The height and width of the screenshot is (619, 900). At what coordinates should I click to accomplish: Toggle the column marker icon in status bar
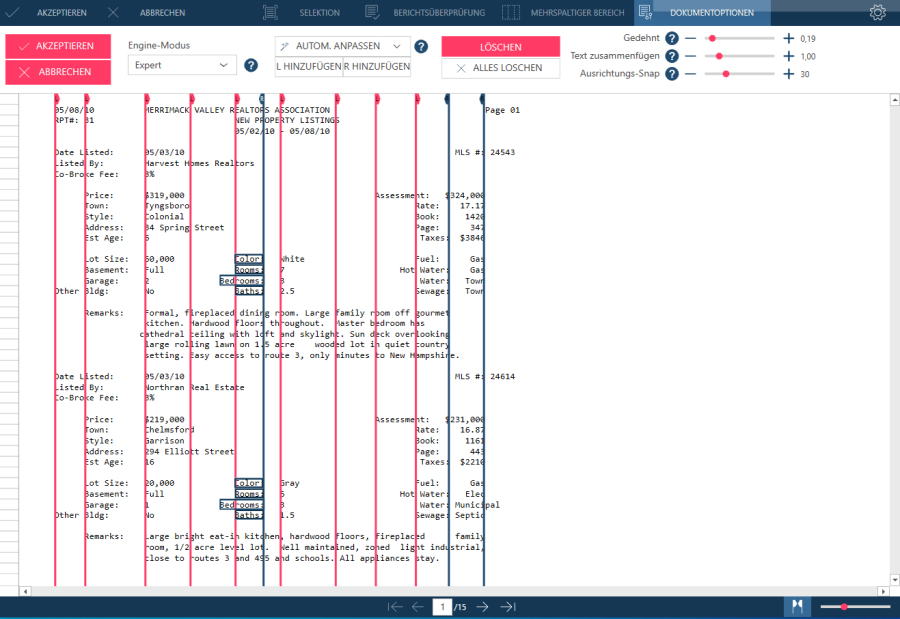(797, 607)
